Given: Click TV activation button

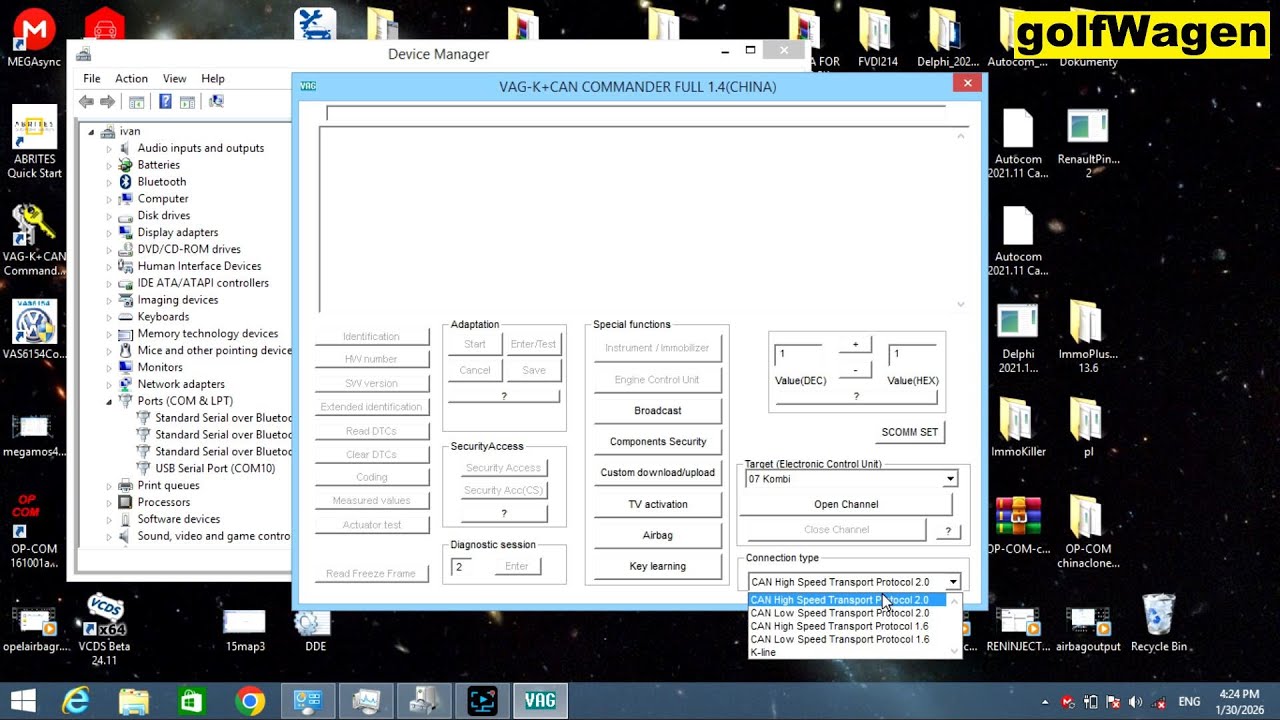Looking at the screenshot, I should tap(658, 504).
